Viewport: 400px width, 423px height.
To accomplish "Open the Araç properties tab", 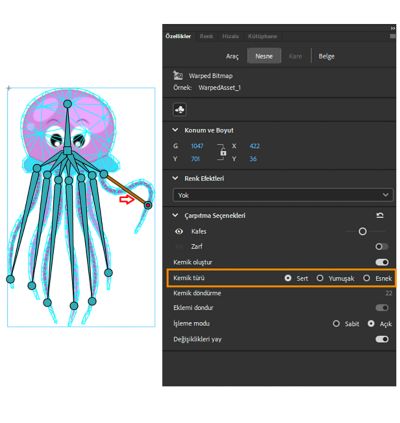I will (x=232, y=56).
